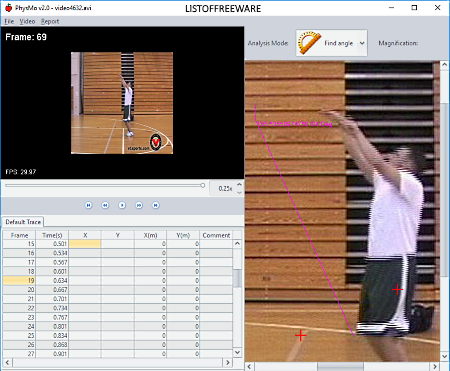Click the X(m) column header

click(x=150, y=235)
